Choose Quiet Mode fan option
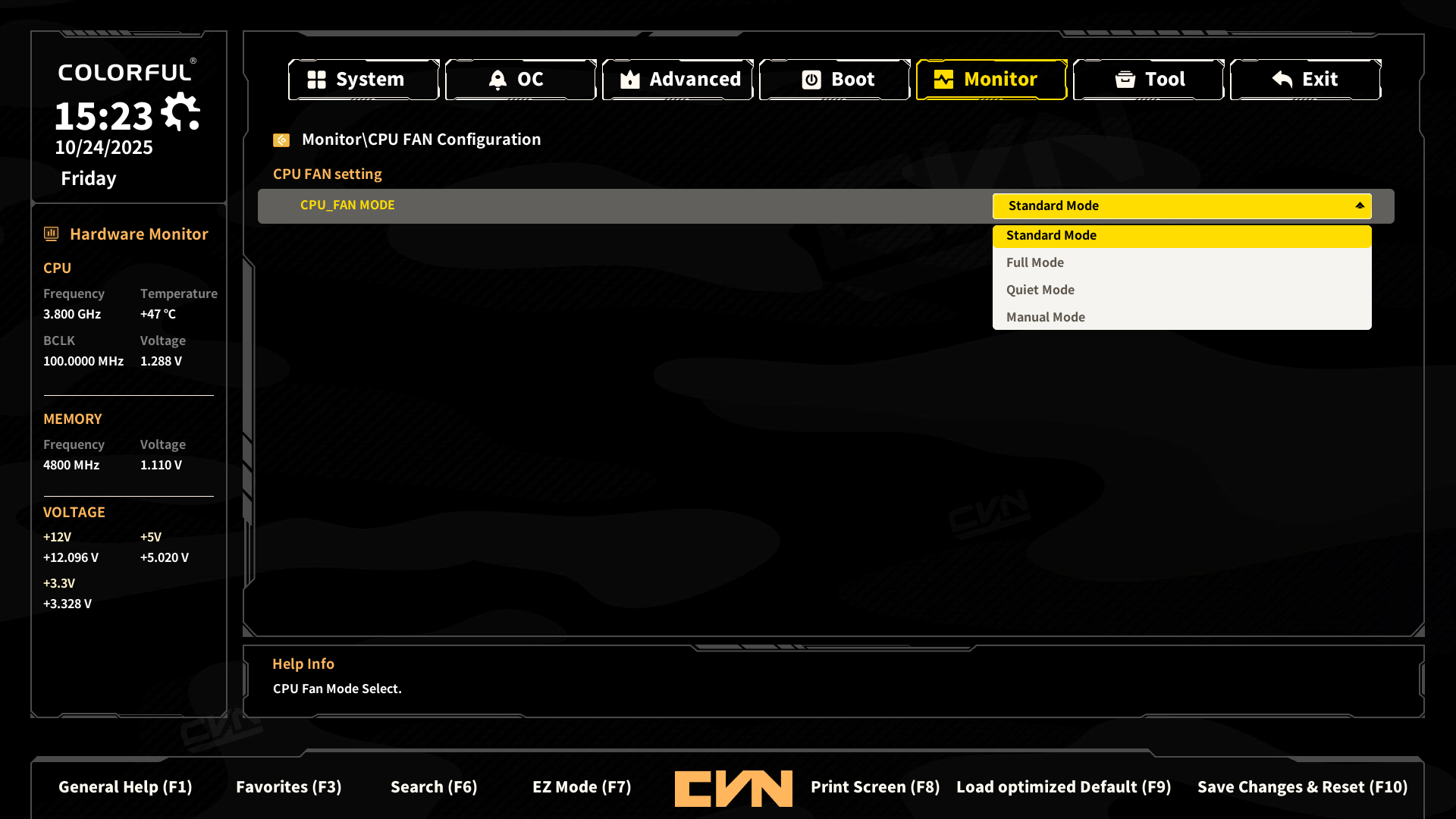 [x=1040, y=290]
